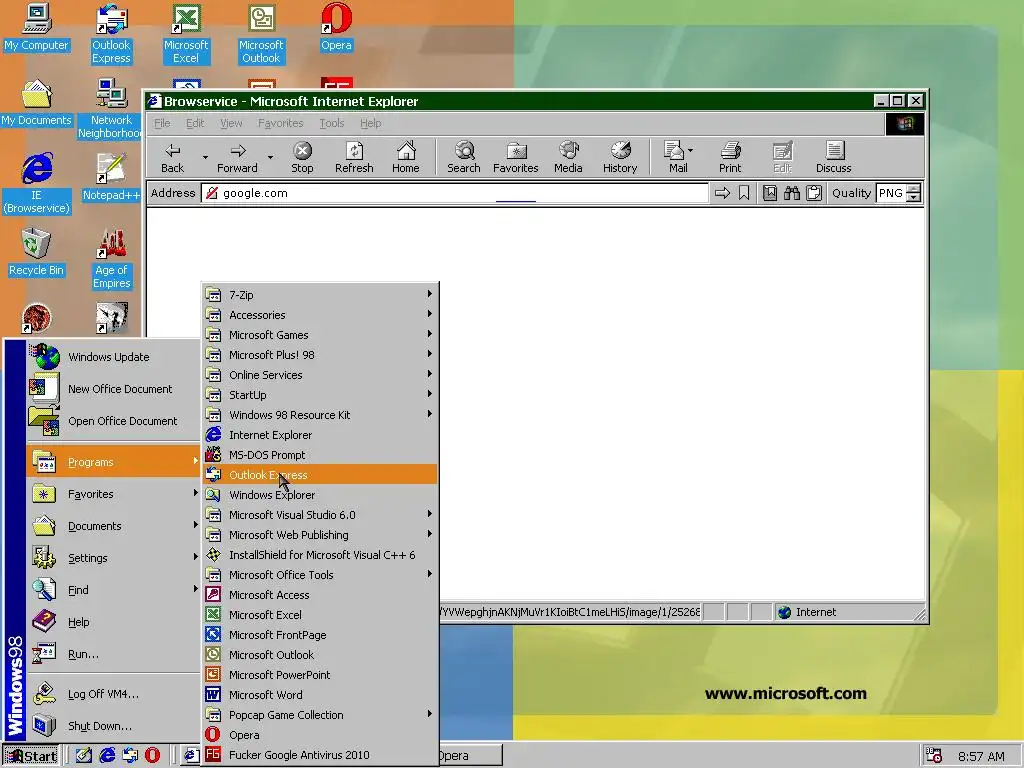Open MS-DOS Prompt from Programs menu
1024x768 pixels.
point(319,455)
